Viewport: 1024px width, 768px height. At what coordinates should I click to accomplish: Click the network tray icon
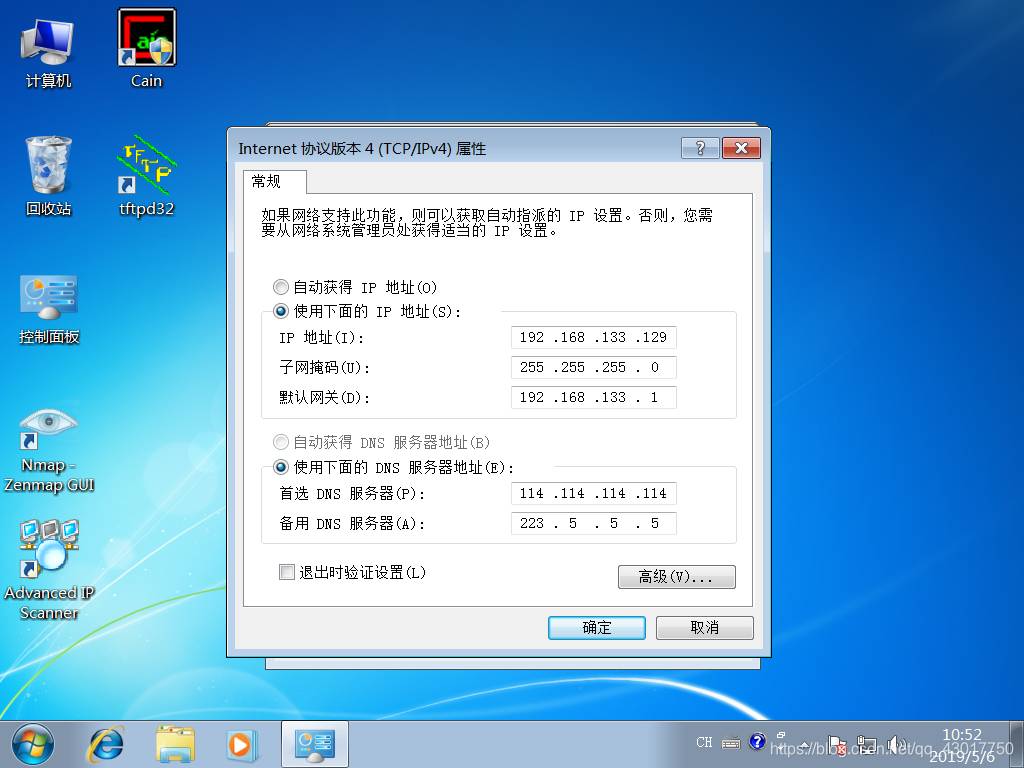tap(867, 744)
